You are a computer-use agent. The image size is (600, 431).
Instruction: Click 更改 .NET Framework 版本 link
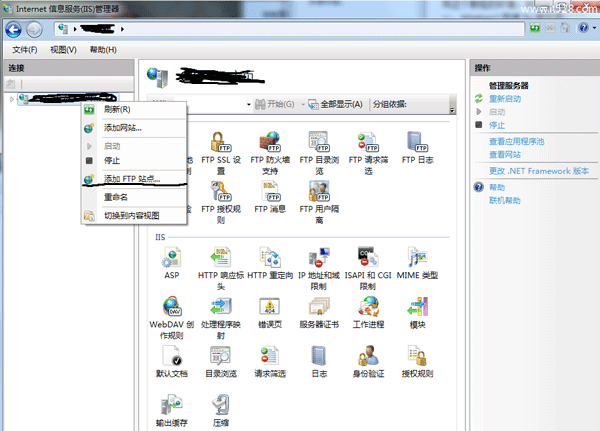point(539,171)
